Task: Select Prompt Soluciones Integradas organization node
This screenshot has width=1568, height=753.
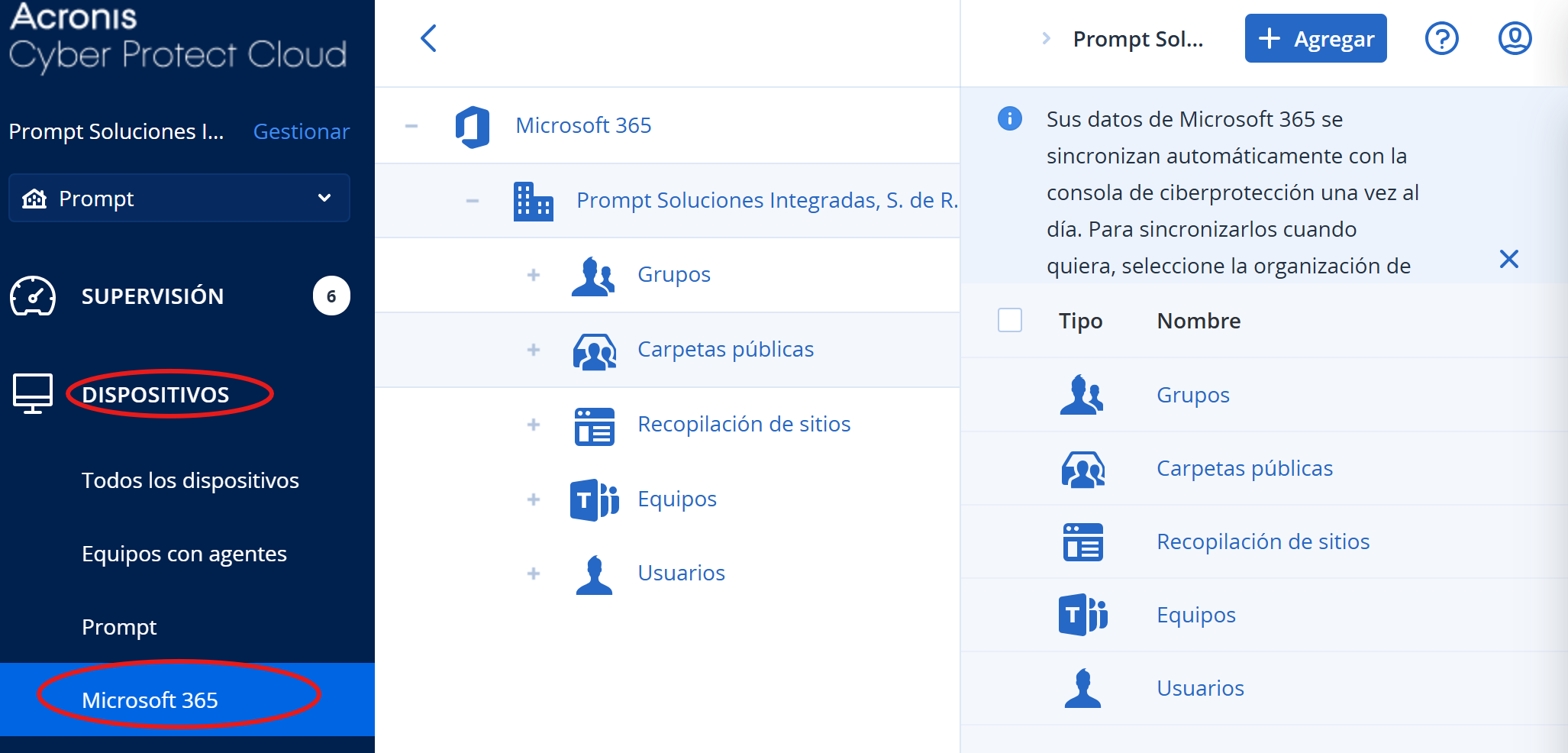Action: (766, 200)
